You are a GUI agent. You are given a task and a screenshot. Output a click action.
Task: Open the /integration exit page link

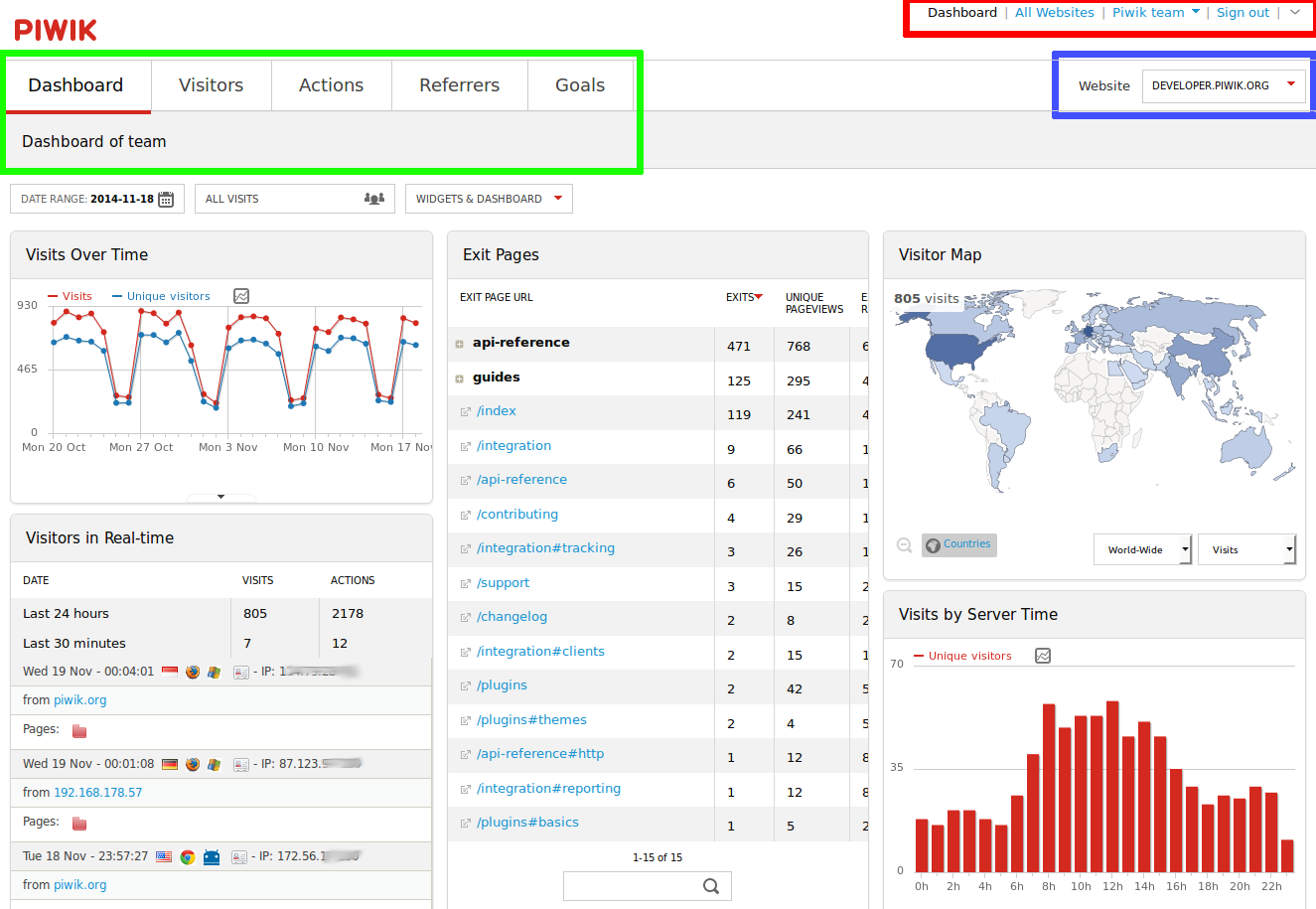pos(513,446)
